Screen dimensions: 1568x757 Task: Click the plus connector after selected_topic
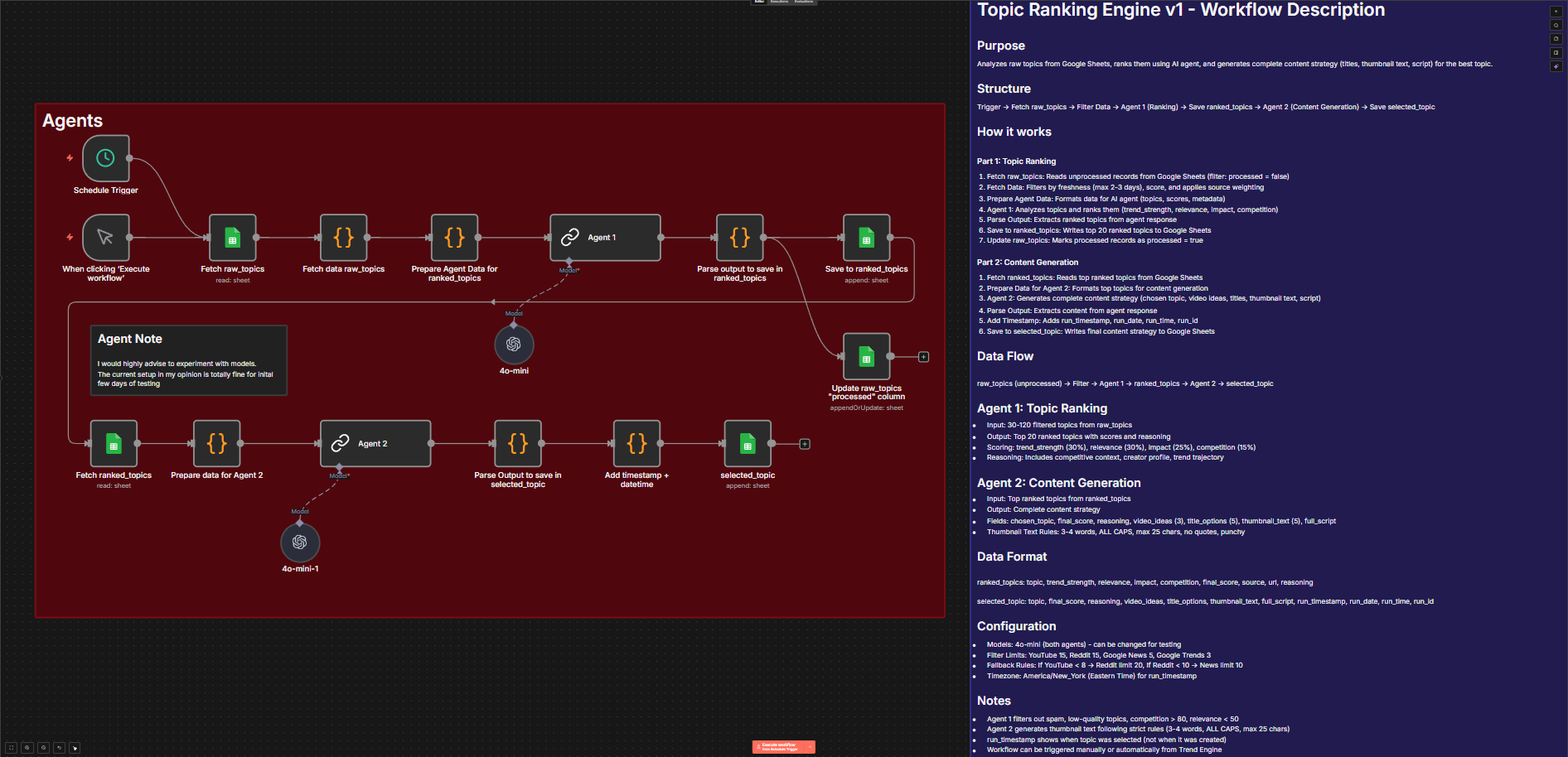pyautogui.click(x=805, y=444)
